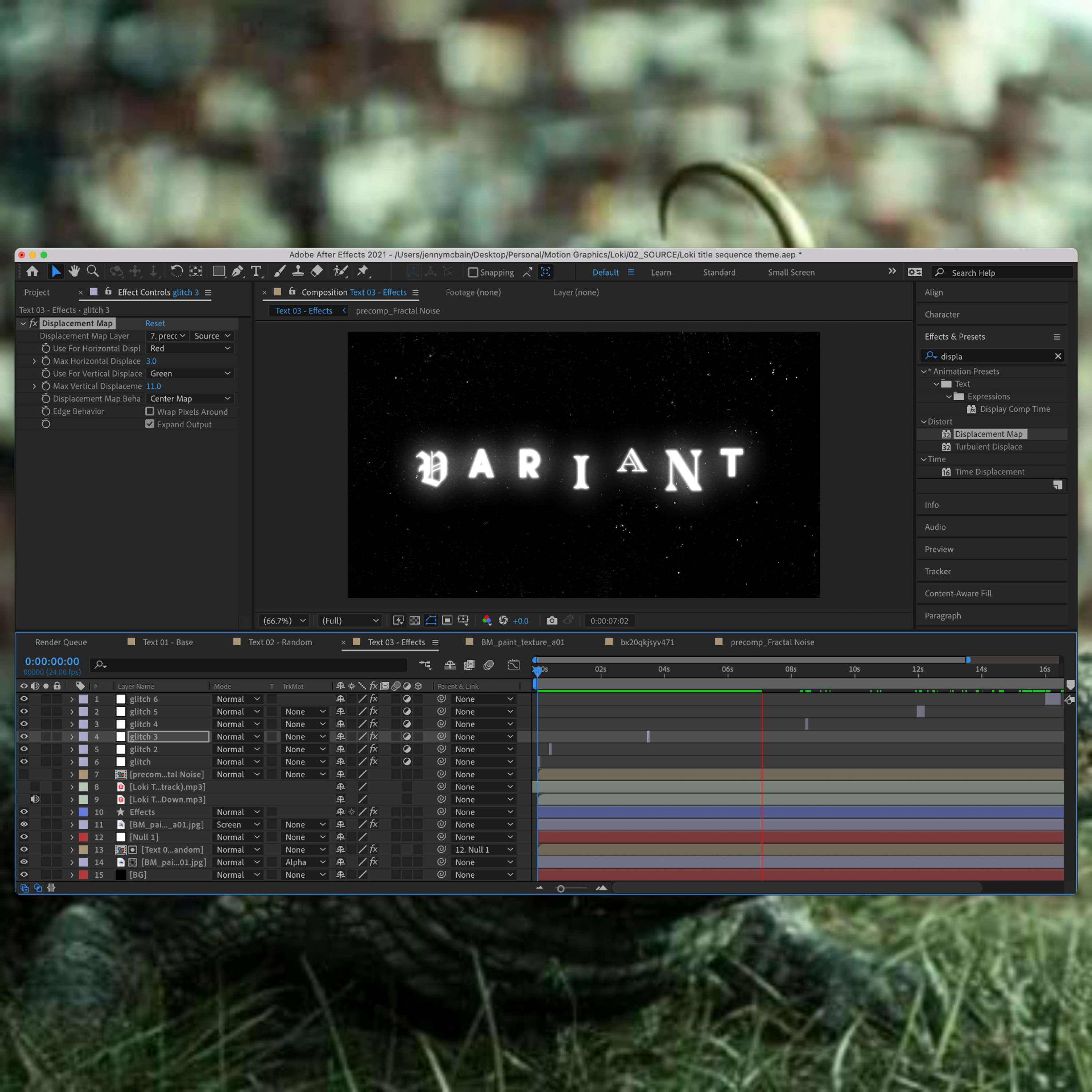The height and width of the screenshot is (1092, 1092).
Task: Toggle stopwatch for Use For Horizontal Displacement
Action: [46, 348]
